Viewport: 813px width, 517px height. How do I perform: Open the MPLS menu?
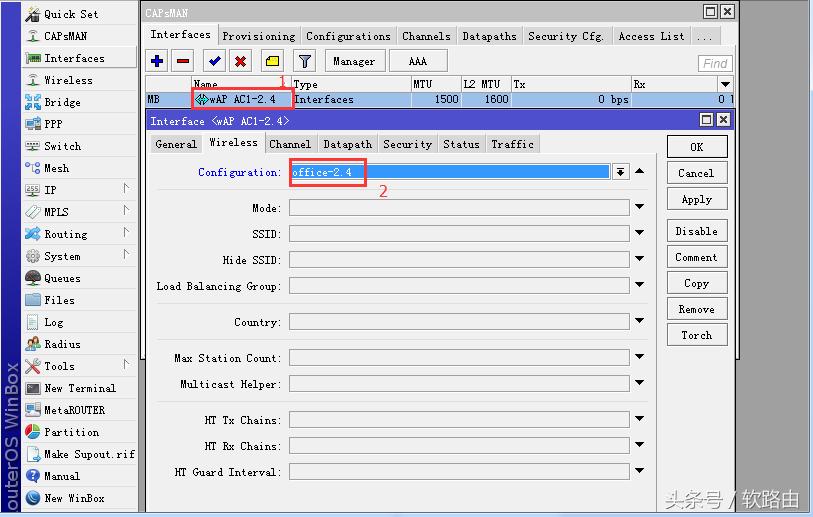click(x=79, y=212)
